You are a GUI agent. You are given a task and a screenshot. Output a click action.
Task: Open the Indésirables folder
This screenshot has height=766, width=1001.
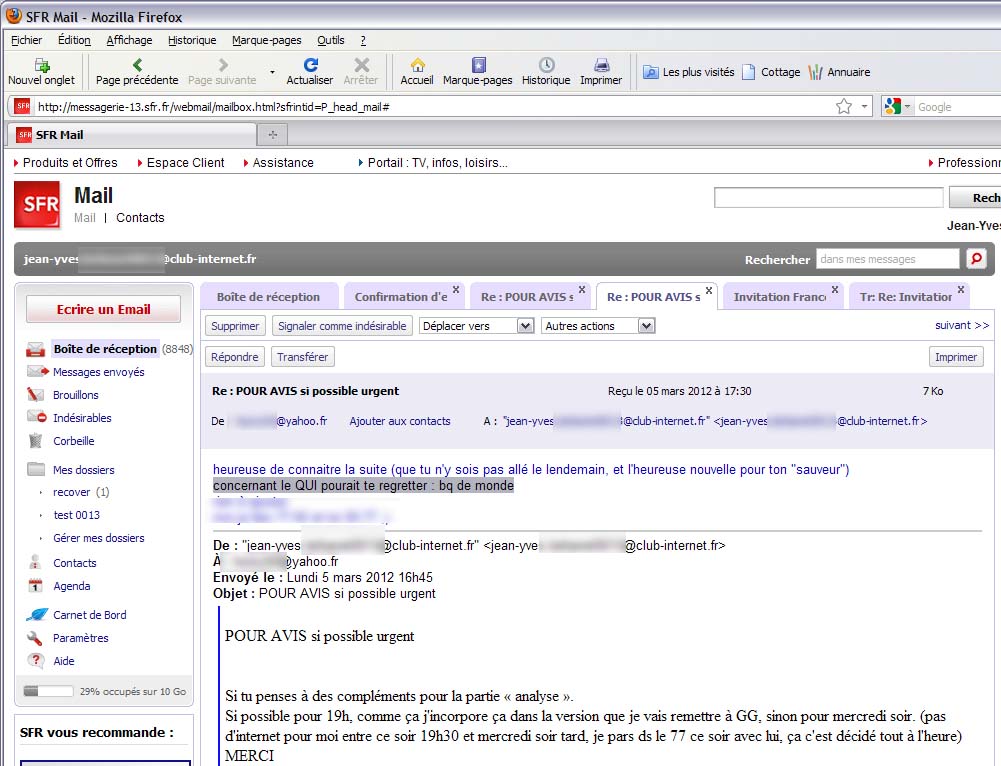(x=82, y=418)
